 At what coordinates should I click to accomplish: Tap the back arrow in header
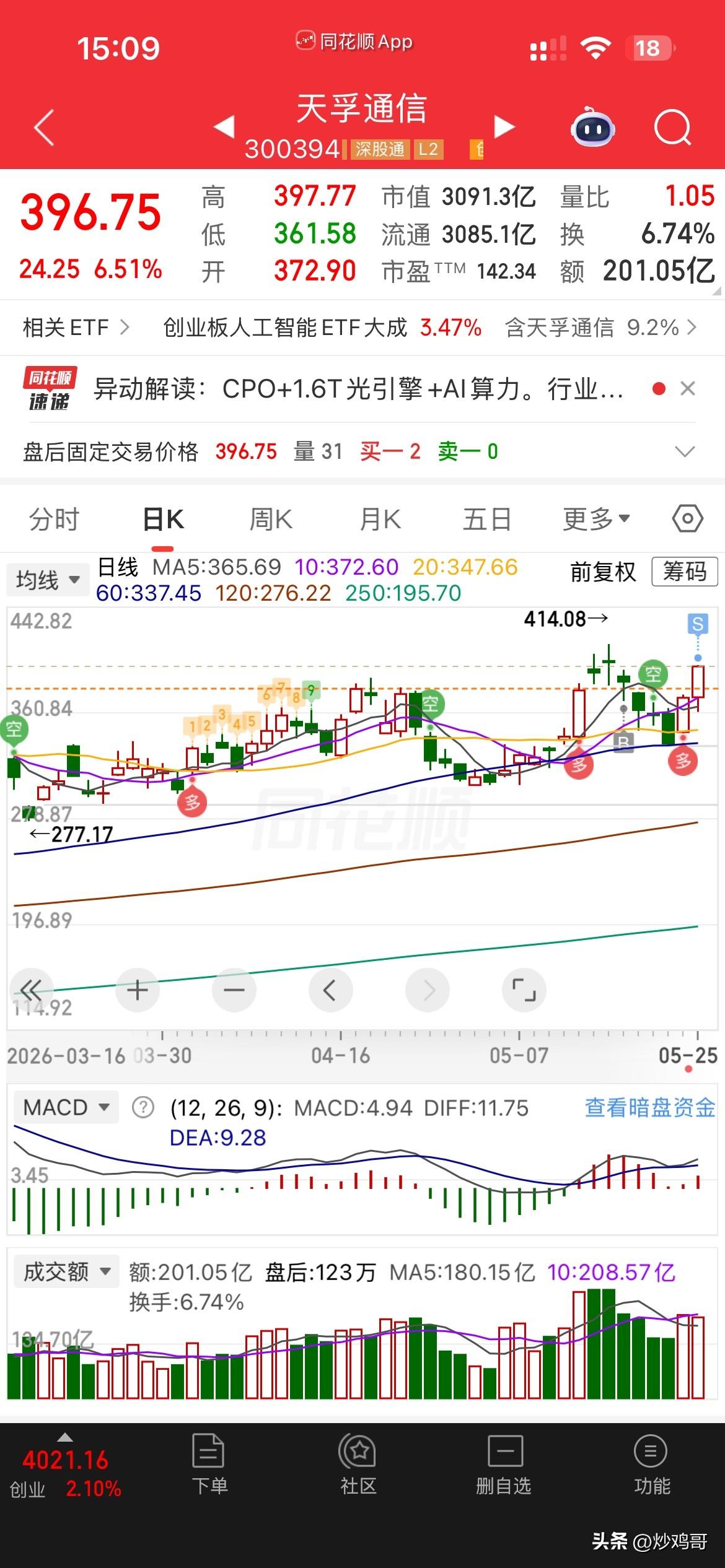click(x=44, y=128)
